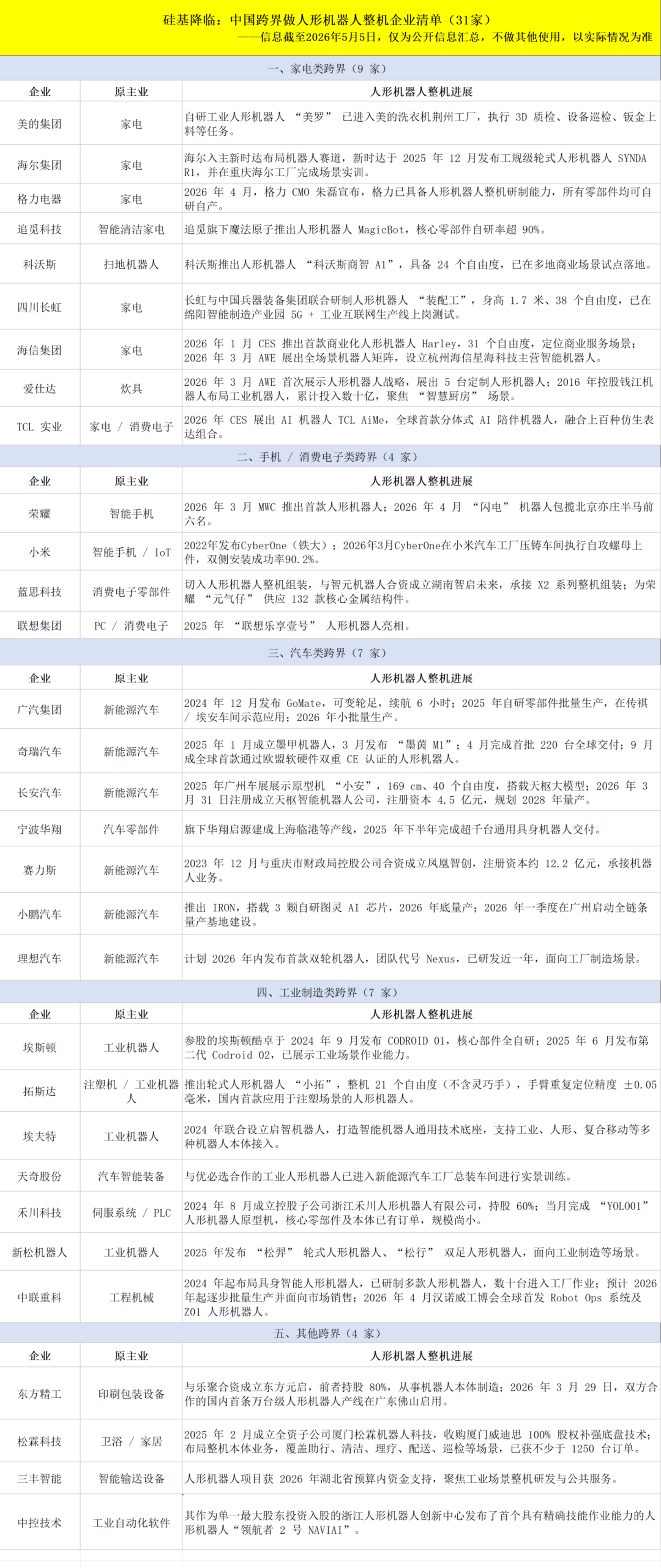The height and width of the screenshot is (1568, 661).
Task: Click company name cell 美的集团
Action: pyautogui.click(x=39, y=123)
